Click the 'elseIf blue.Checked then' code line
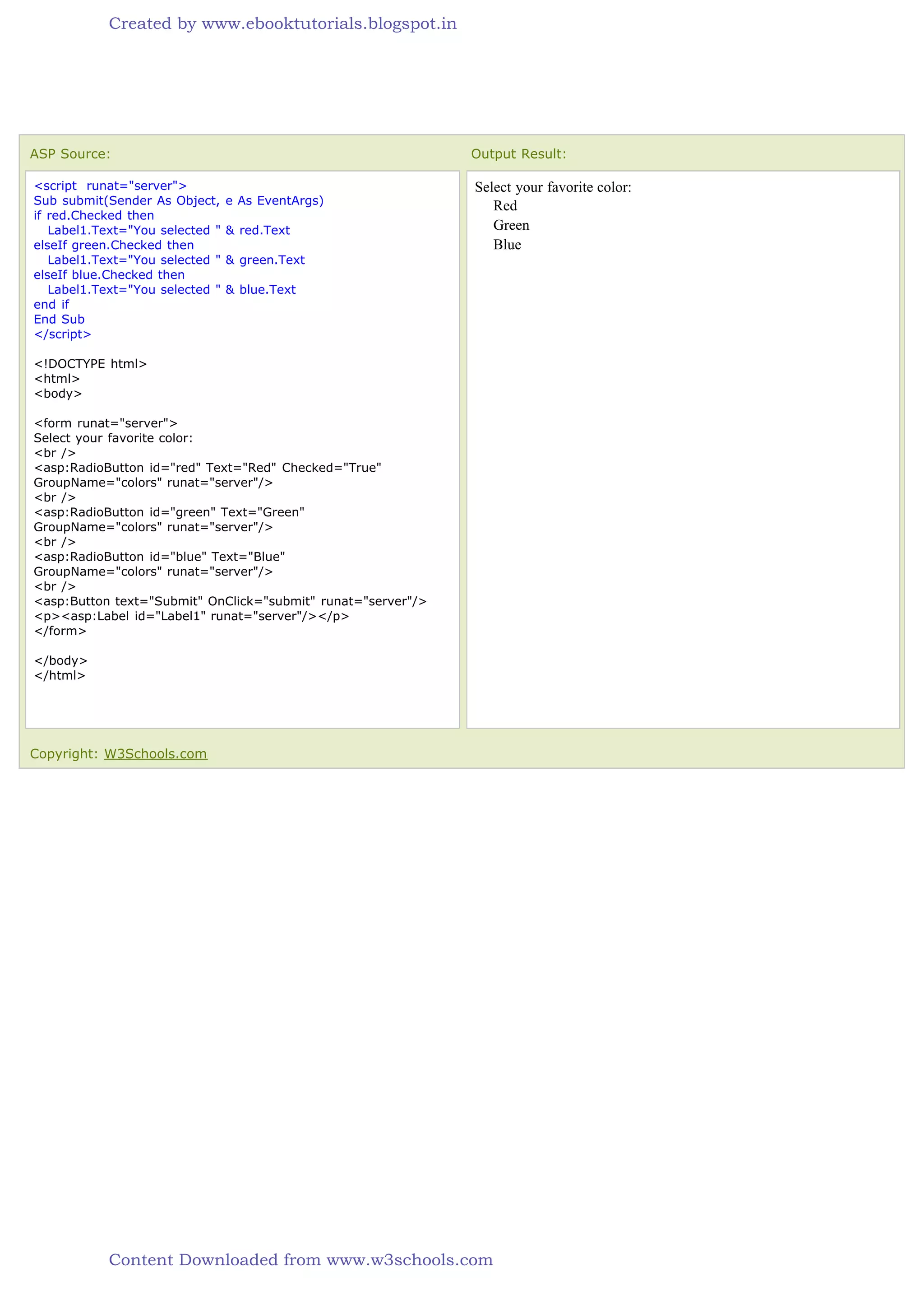This screenshot has height=1305, width=924. [x=109, y=275]
